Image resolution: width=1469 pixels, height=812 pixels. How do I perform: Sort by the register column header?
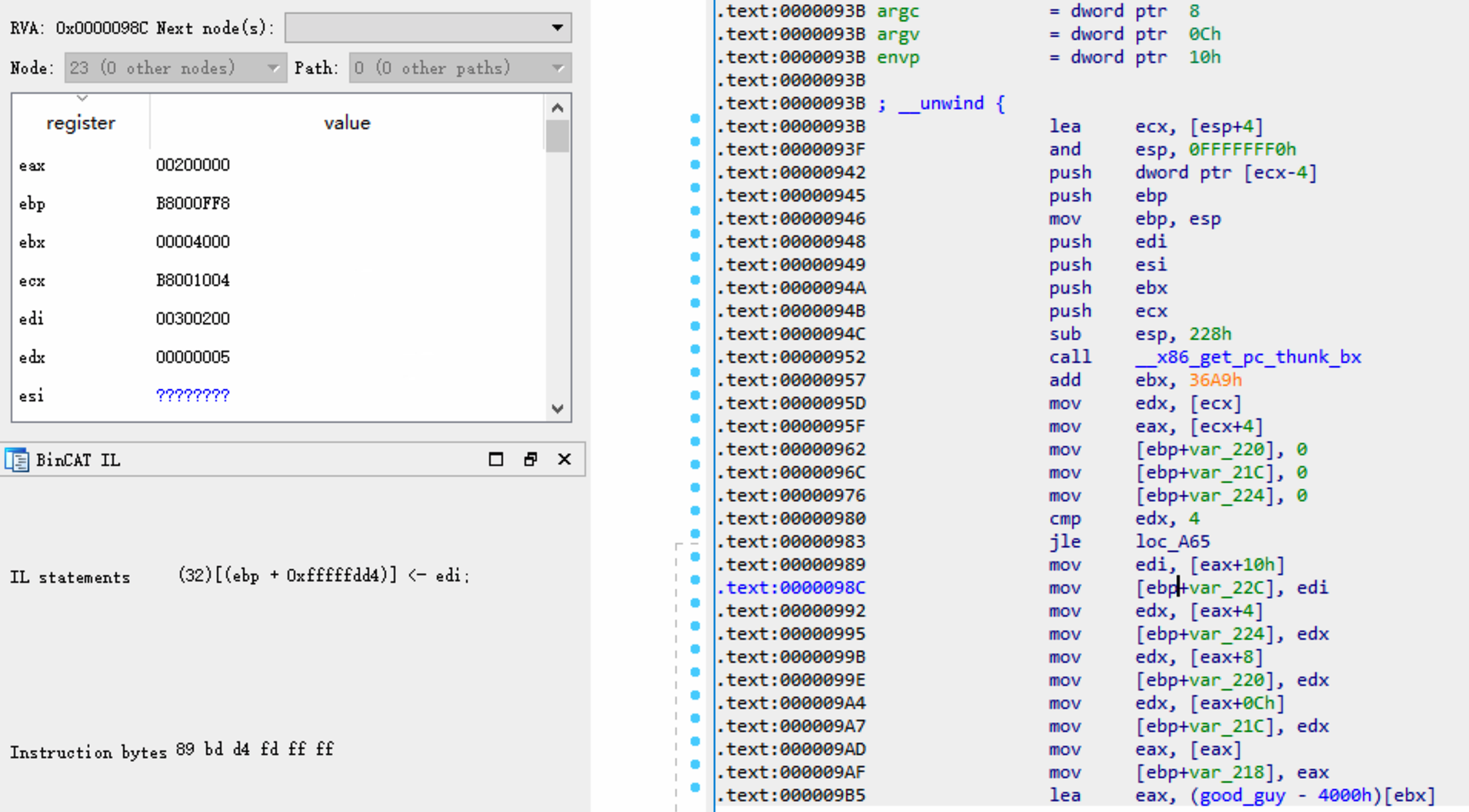[x=81, y=123]
